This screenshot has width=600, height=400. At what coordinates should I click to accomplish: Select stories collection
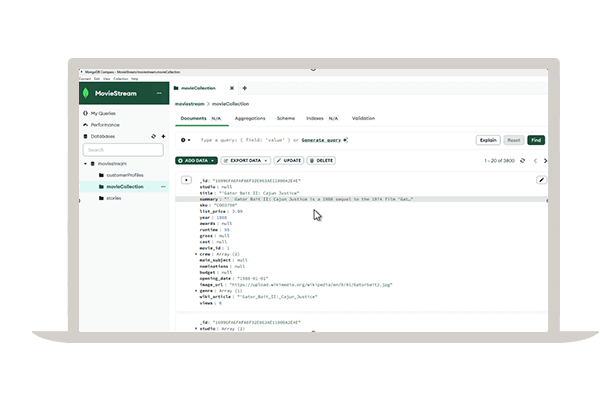coord(114,198)
